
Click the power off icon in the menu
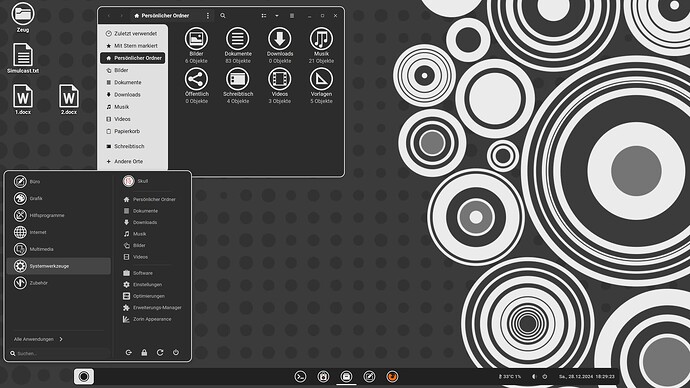(176, 352)
